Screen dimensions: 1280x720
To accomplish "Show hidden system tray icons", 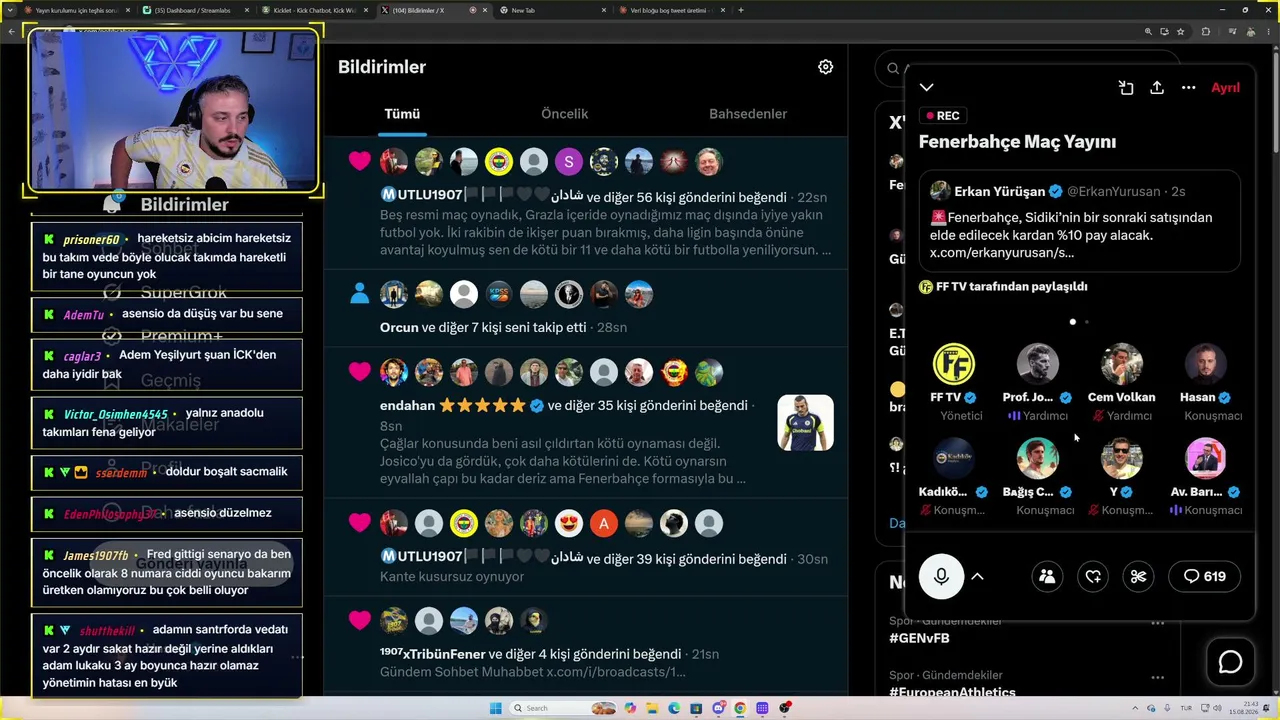I will pos(1136,708).
